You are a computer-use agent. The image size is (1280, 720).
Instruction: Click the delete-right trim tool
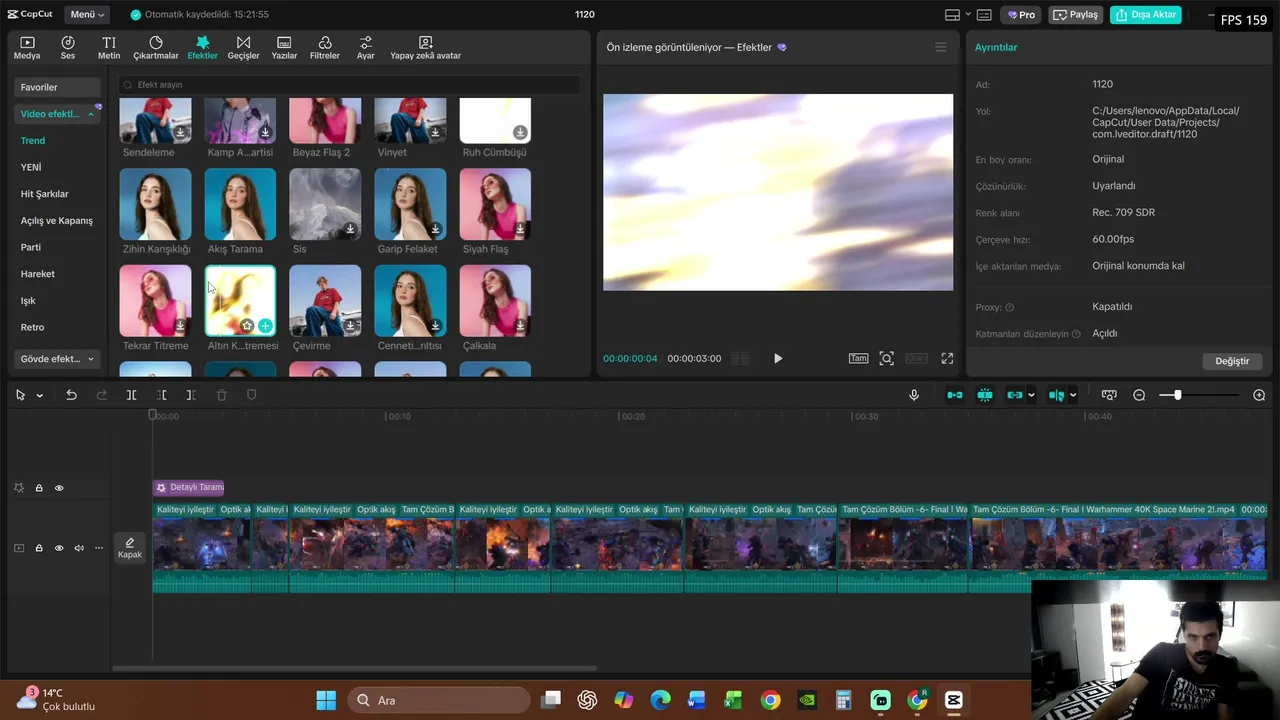coord(191,395)
